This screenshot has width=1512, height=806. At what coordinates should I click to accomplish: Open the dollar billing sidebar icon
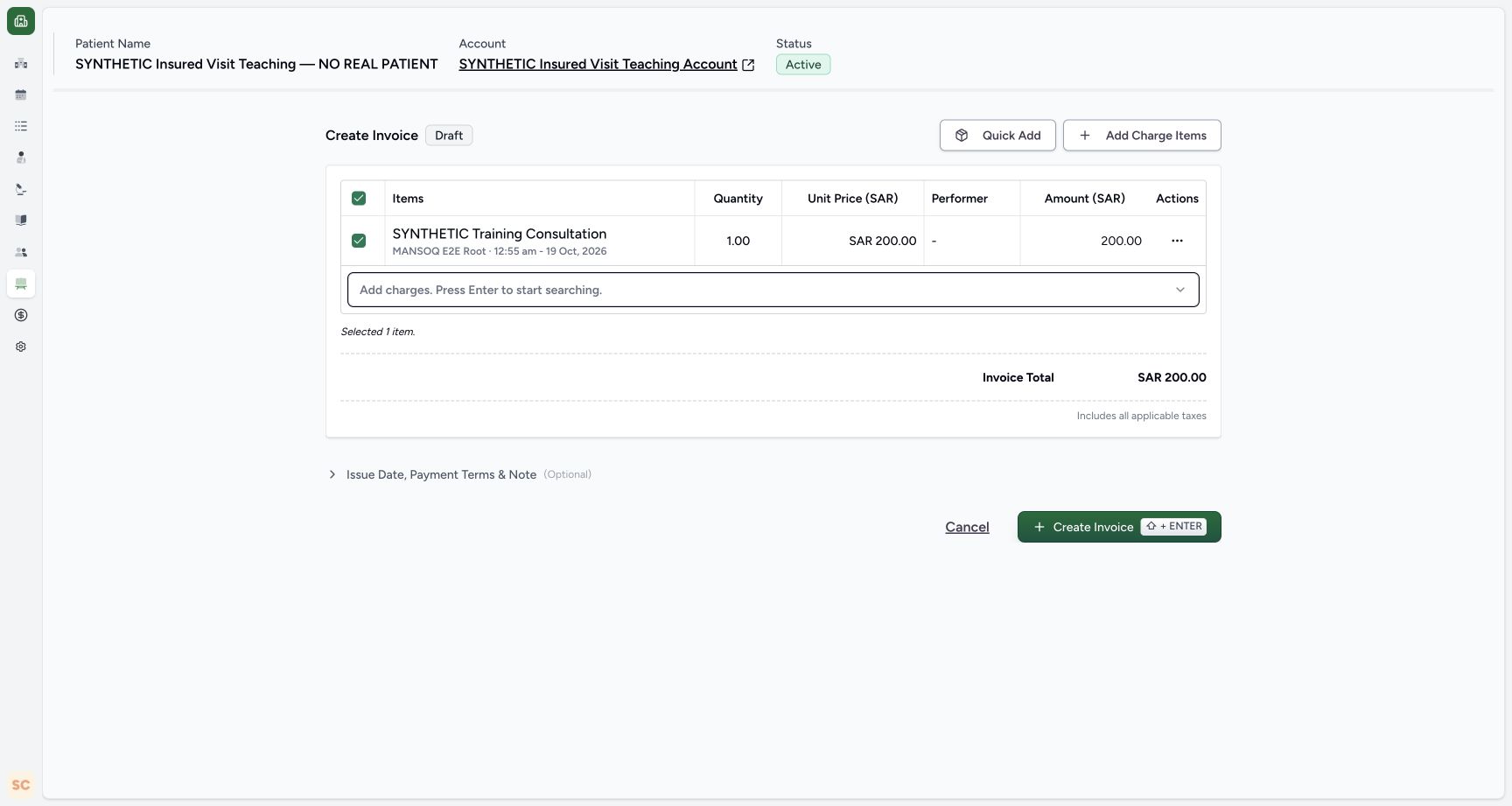coord(21,315)
